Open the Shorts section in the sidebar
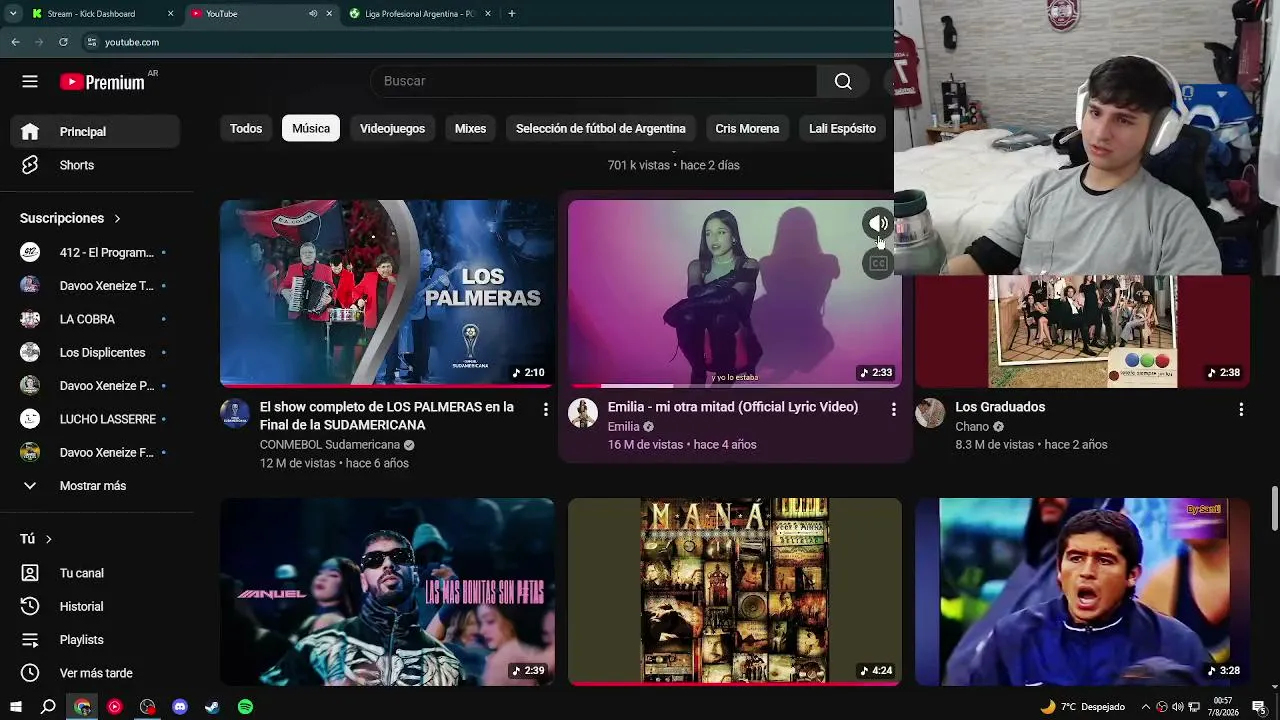This screenshot has height=720, width=1280. click(x=96, y=165)
